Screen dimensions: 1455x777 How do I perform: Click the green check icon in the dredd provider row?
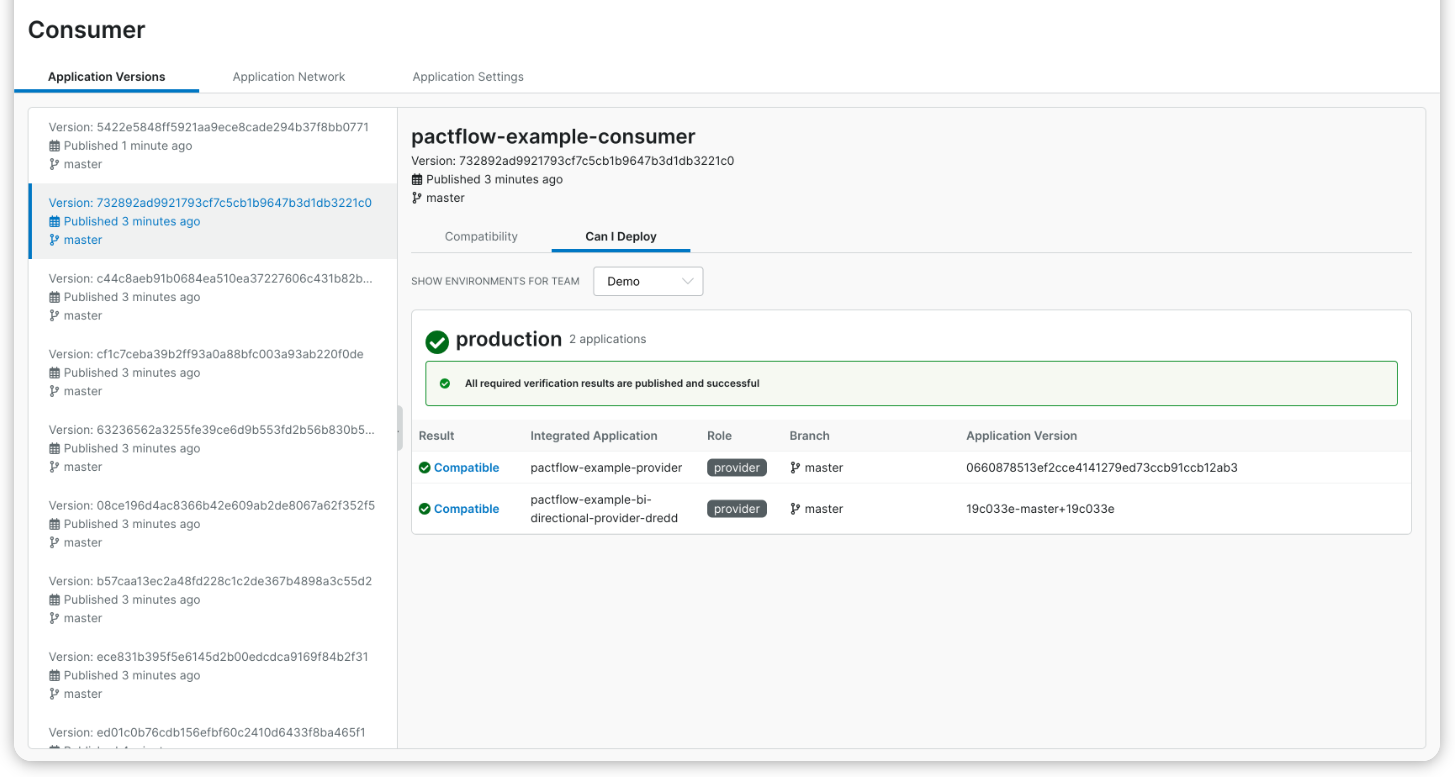pos(424,509)
